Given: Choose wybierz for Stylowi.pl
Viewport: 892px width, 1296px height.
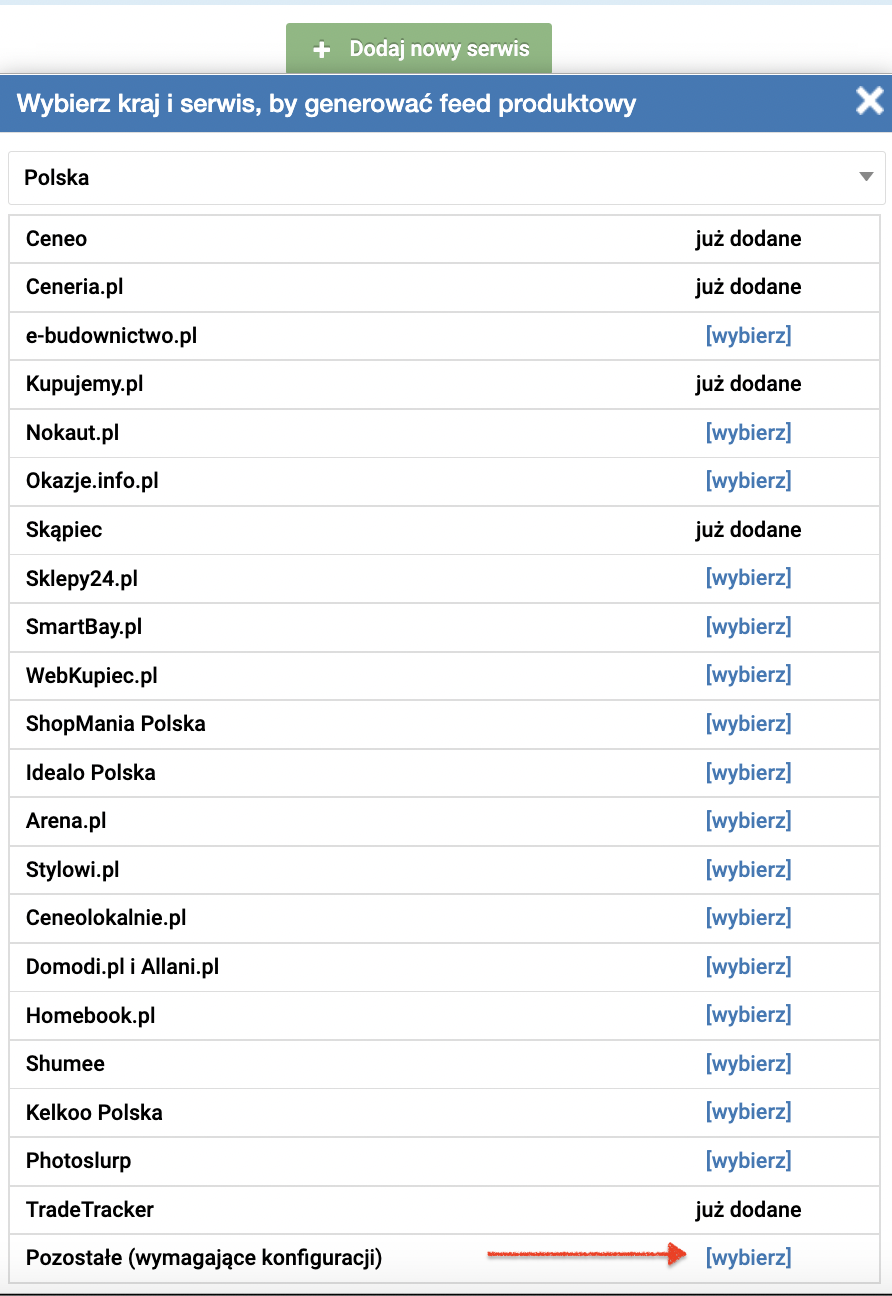Looking at the screenshot, I should (748, 870).
